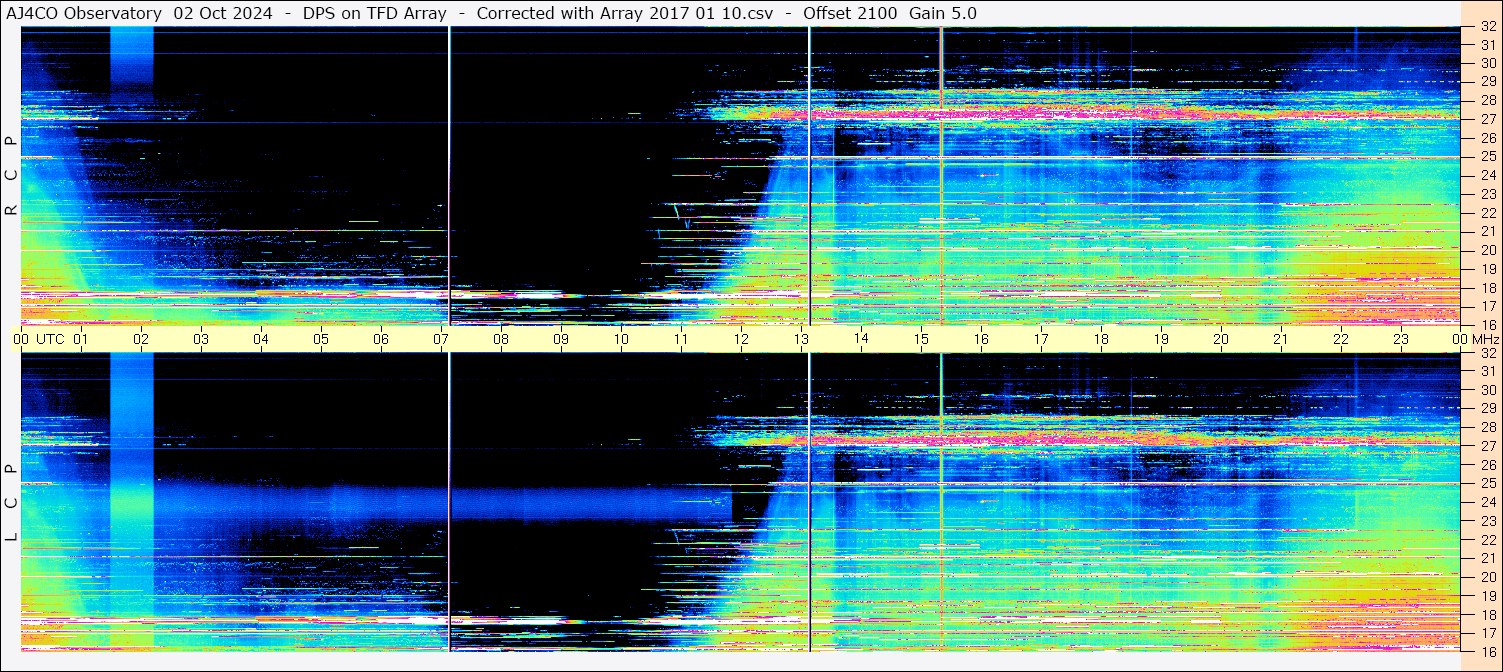Click the 32 MHz label in RCP panel
The image size is (1503, 672).
[1488, 28]
